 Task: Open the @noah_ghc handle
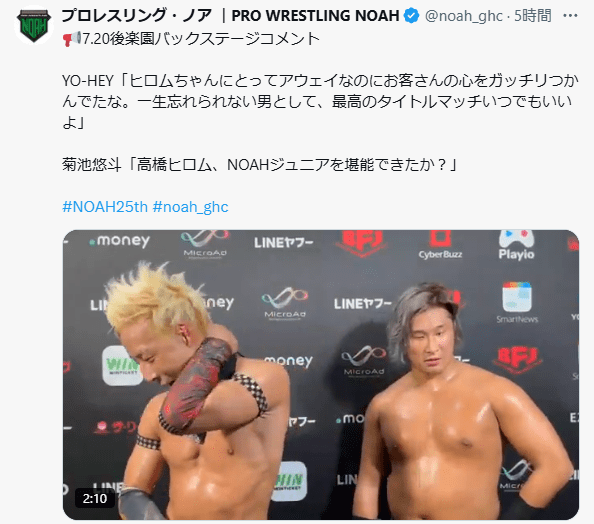tap(464, 16)
